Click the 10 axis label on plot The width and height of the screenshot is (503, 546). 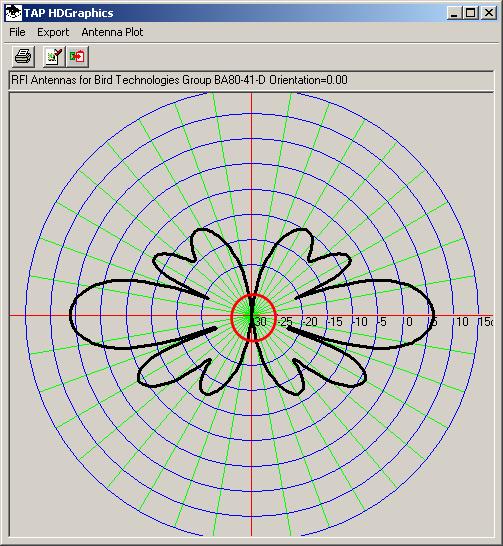pyautogui.click(x=462, y=322)
